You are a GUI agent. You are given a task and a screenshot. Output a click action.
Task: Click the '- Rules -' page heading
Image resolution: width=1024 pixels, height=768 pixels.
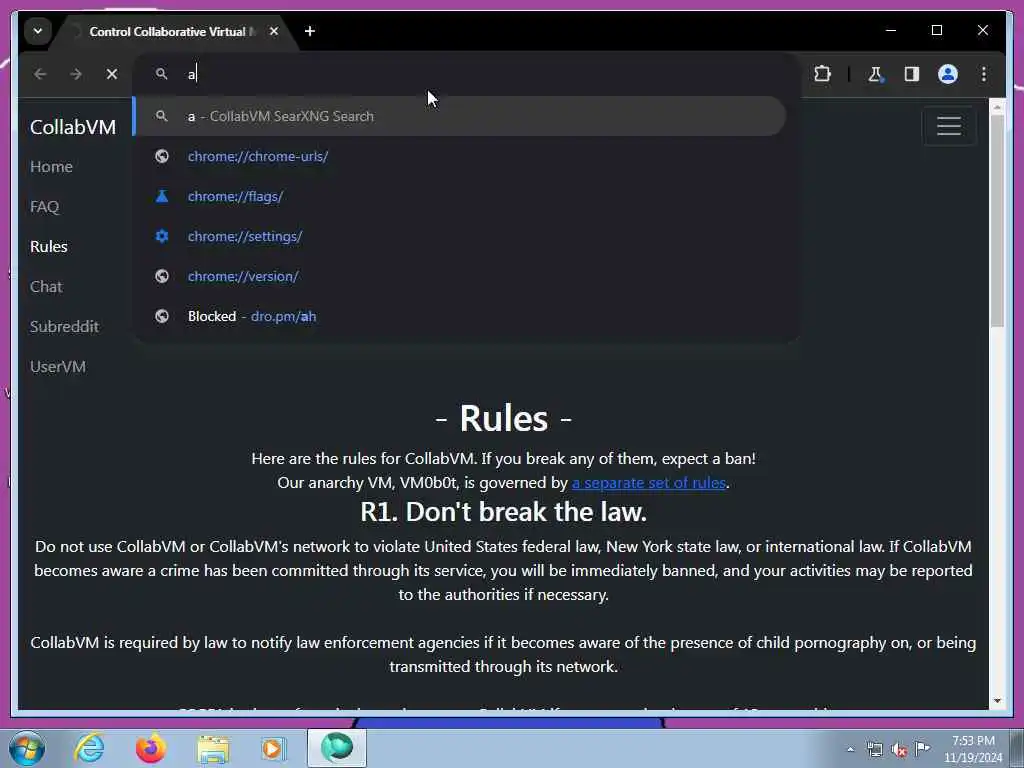point(504,419)
